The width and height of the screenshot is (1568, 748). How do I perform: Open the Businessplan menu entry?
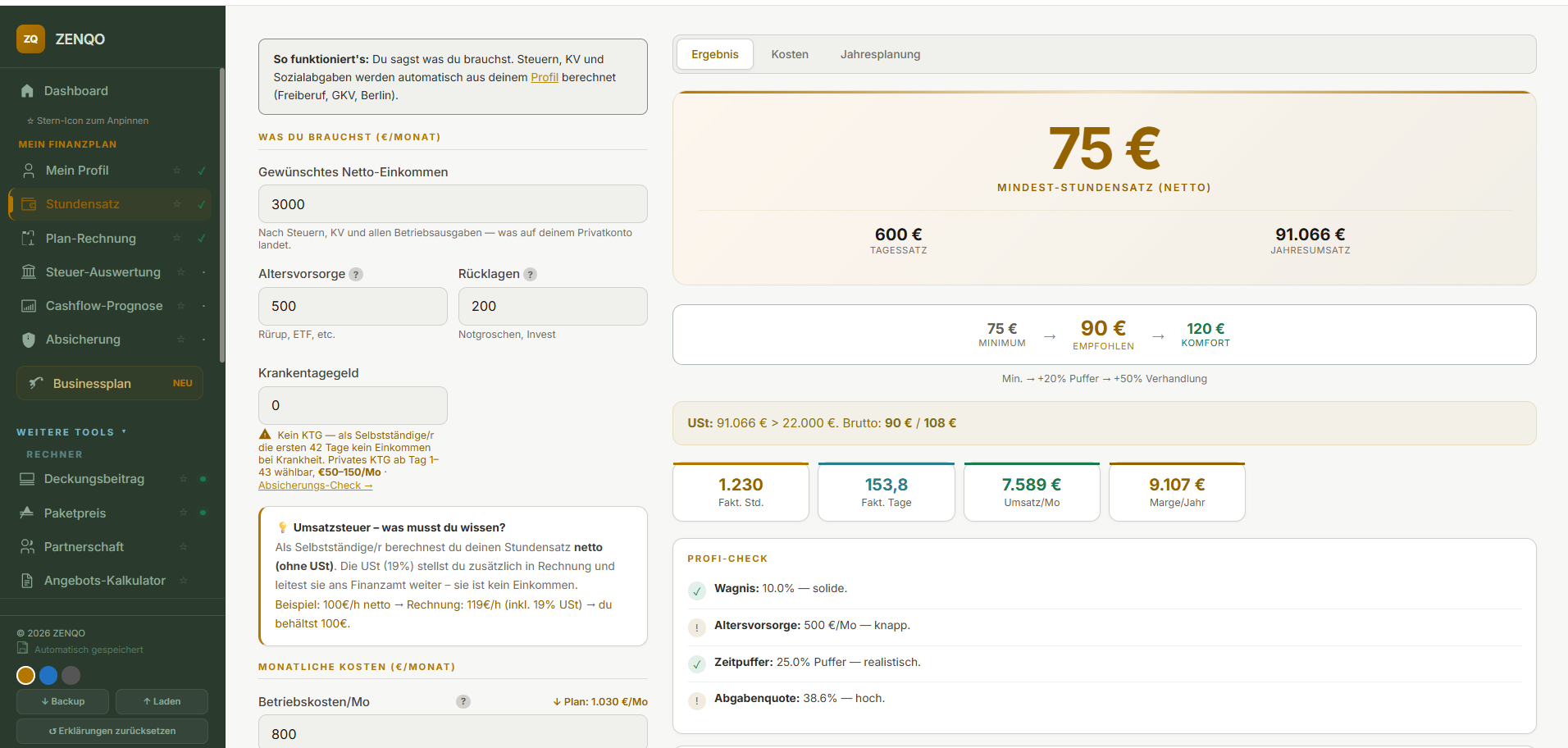pyautogui.click(x=110, y=383)
